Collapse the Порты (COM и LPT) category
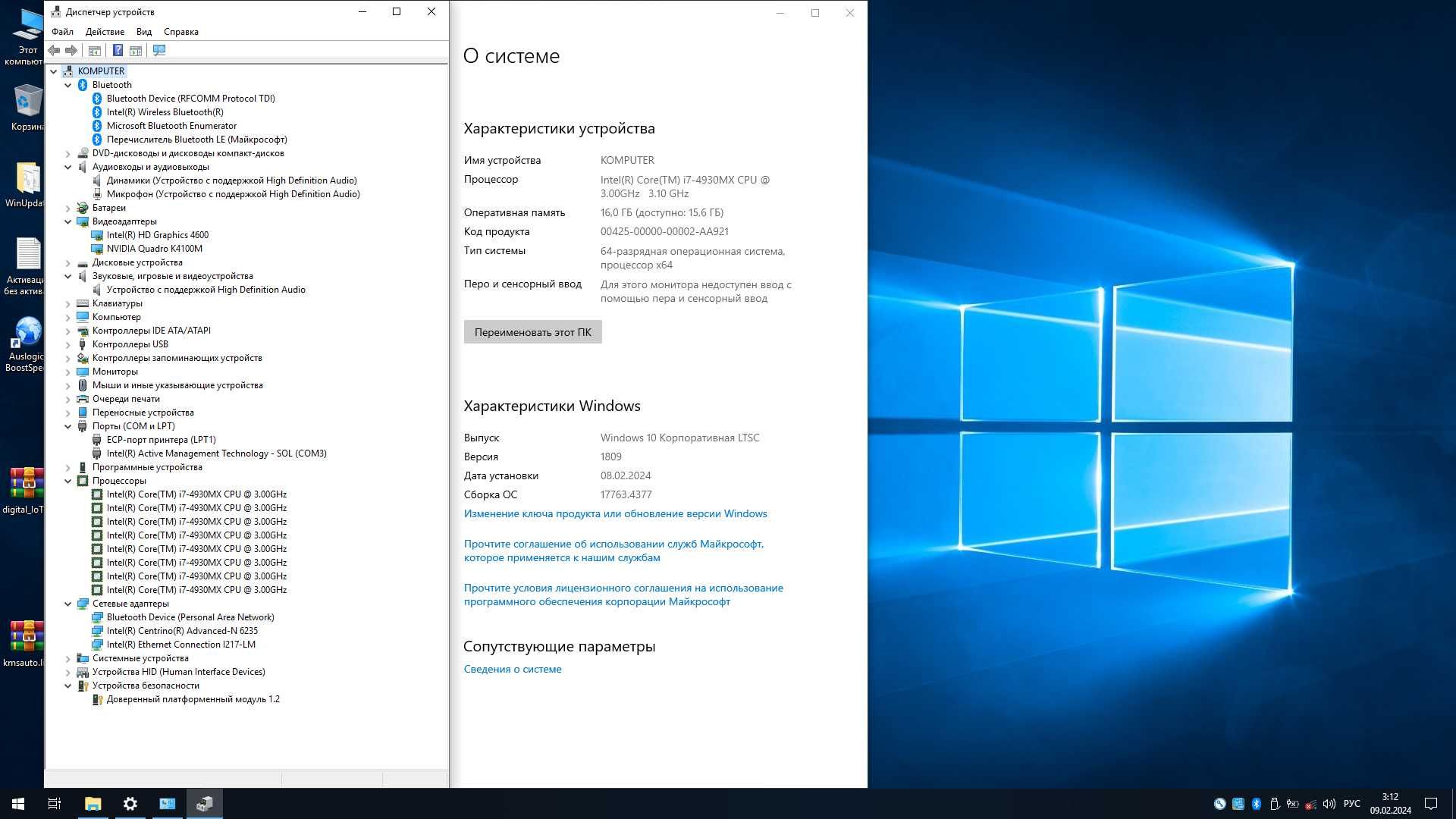The image size is (1456, 819). tap(68, 426)
